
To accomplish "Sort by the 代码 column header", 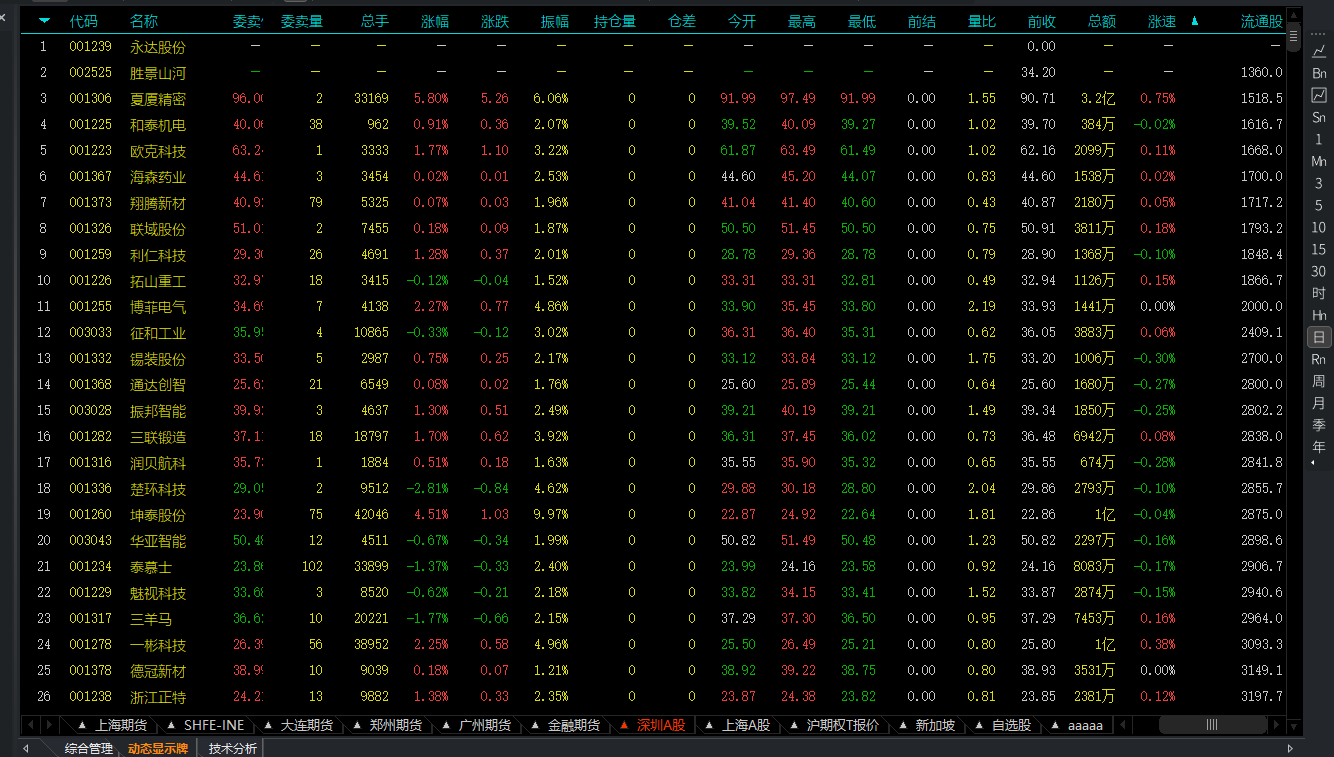I will (x=84, y=21).
